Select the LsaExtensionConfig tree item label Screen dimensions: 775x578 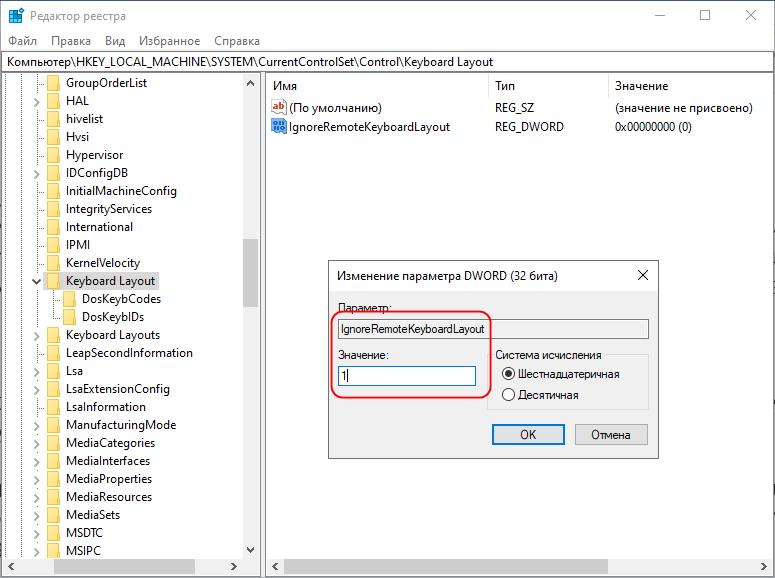118,389
